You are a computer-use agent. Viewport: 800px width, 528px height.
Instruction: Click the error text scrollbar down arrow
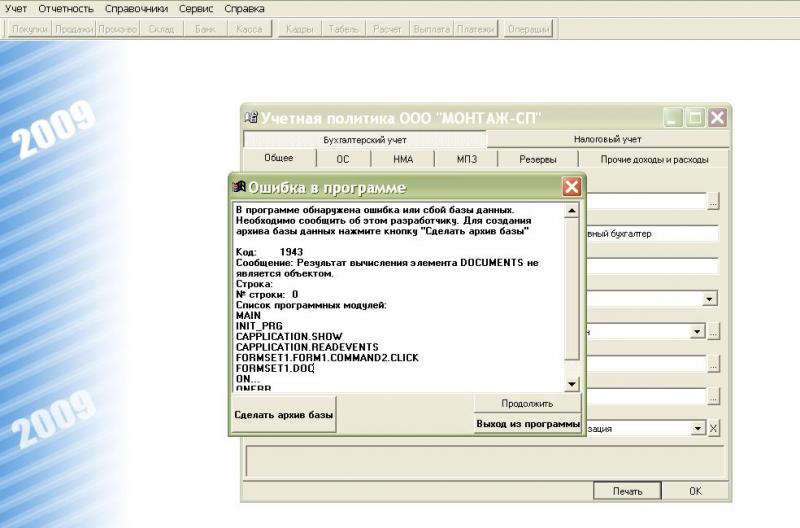click(572, 384)
